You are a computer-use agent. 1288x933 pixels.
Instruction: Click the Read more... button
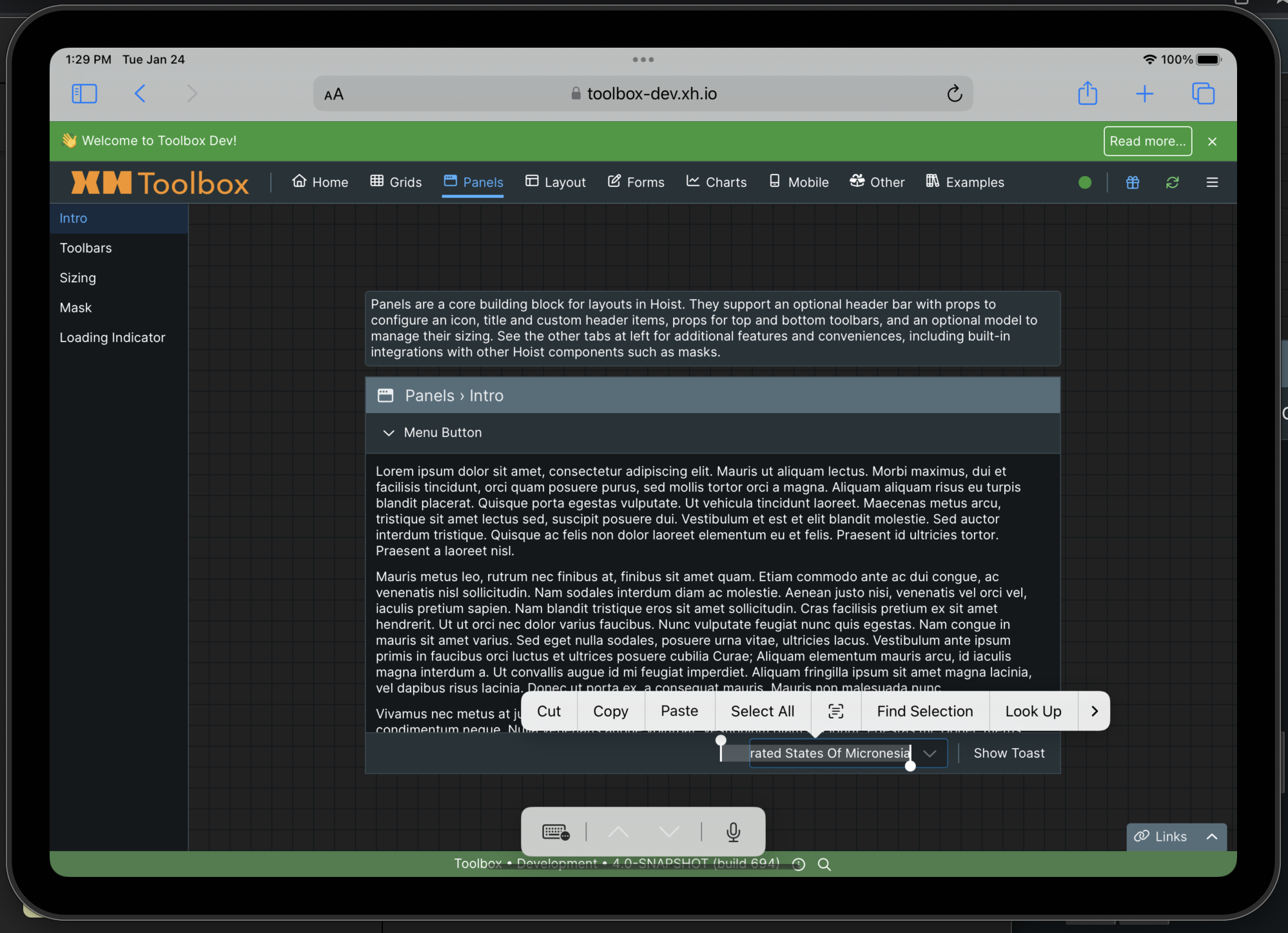pyautogui.click(x=1147, y=141)
